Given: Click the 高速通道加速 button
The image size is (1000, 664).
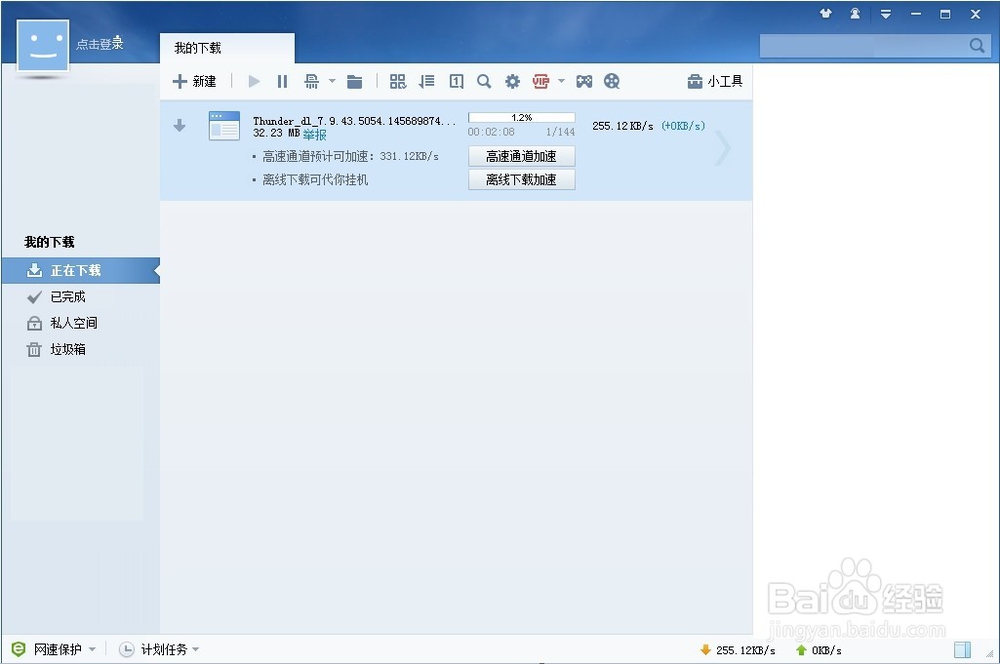Looking at the screenshot, I should (522, 156).
